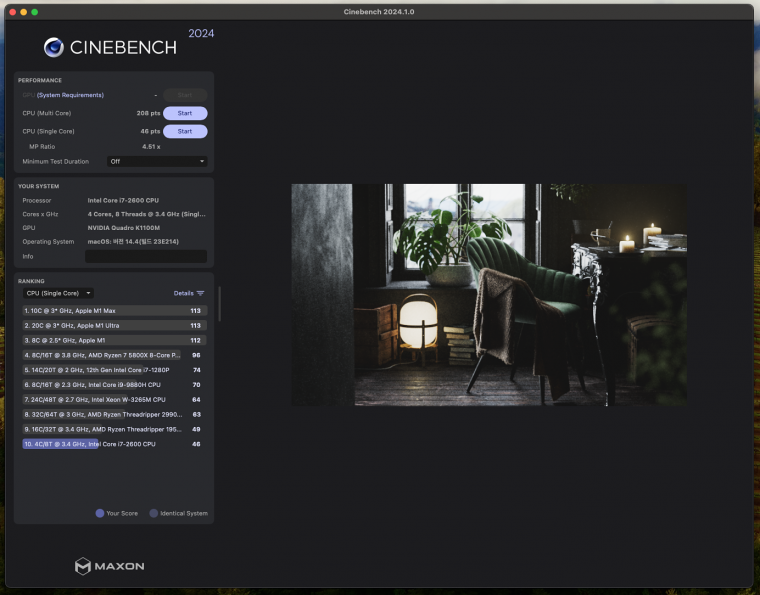
Task: Open the Minimum Test Duration dropdown
Action: (x=157, y=161)
